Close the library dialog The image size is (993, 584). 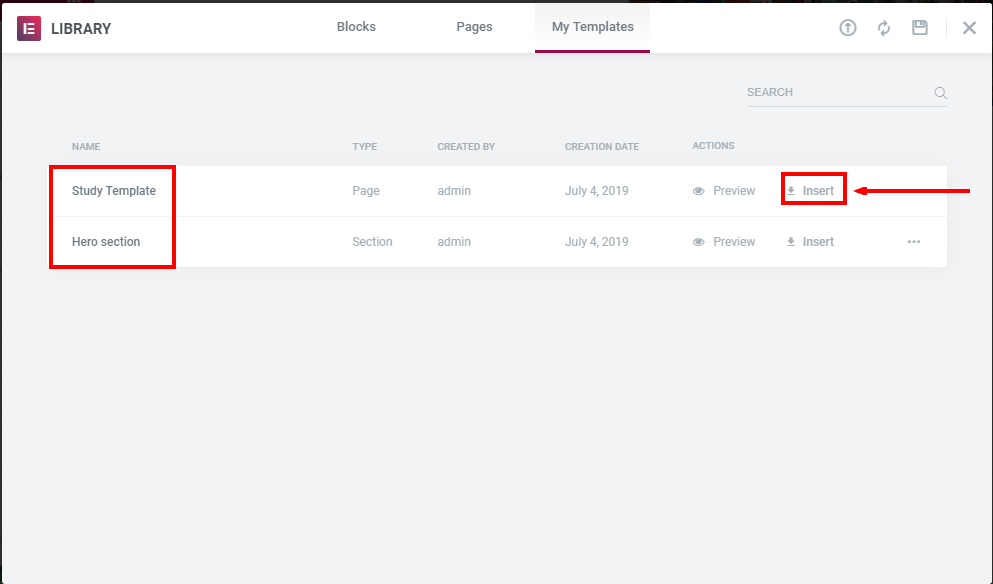(969, 28)
